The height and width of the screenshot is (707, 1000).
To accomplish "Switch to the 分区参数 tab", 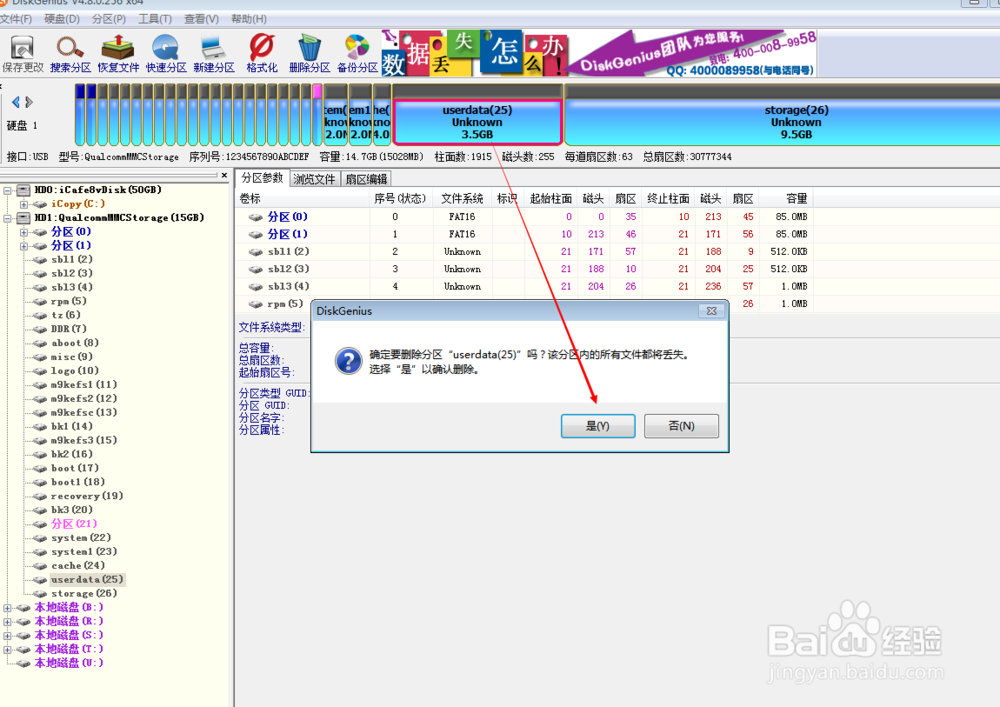I will coord(262,179).
